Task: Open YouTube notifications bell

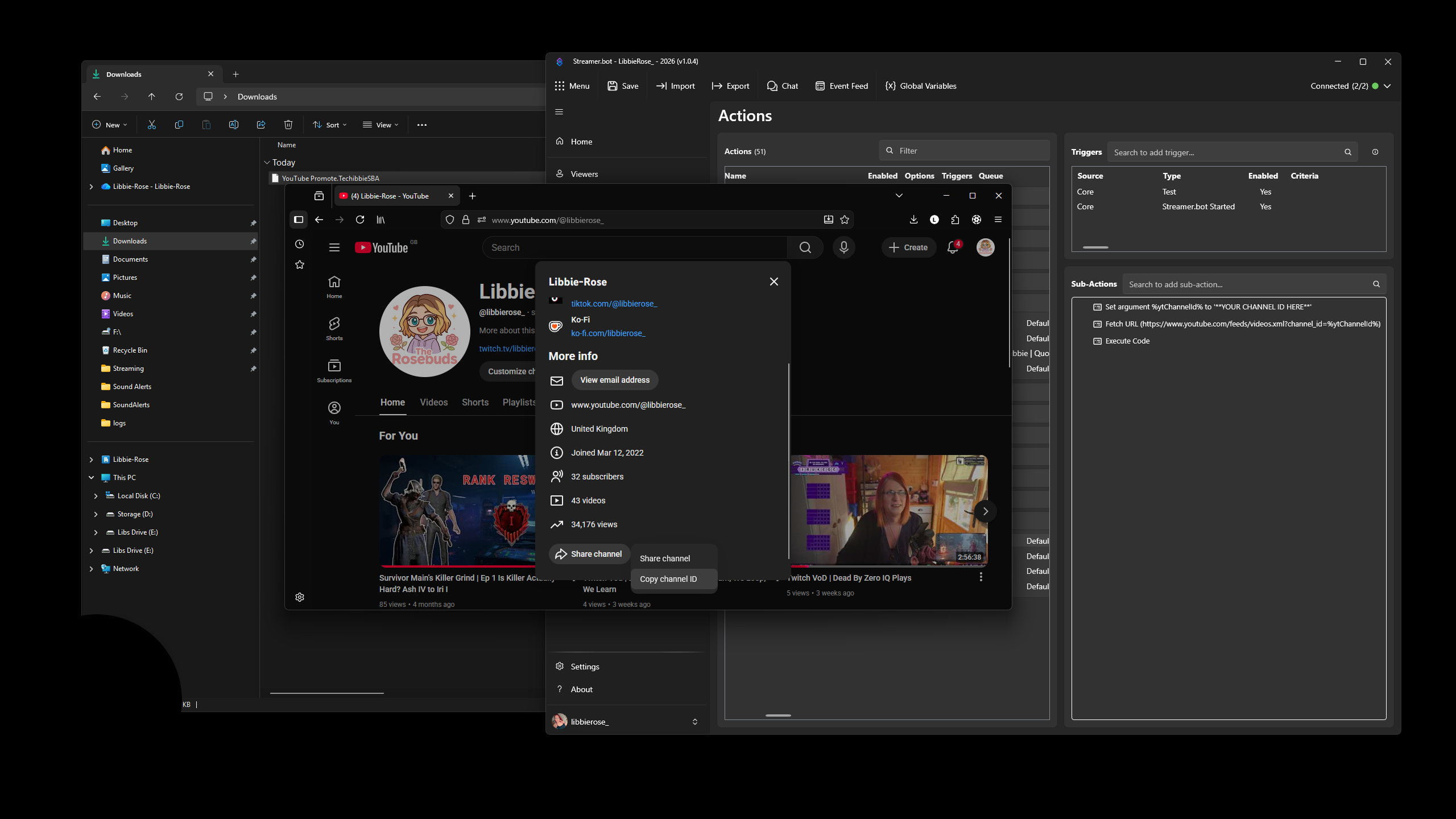Action: [x=953, y=247]
